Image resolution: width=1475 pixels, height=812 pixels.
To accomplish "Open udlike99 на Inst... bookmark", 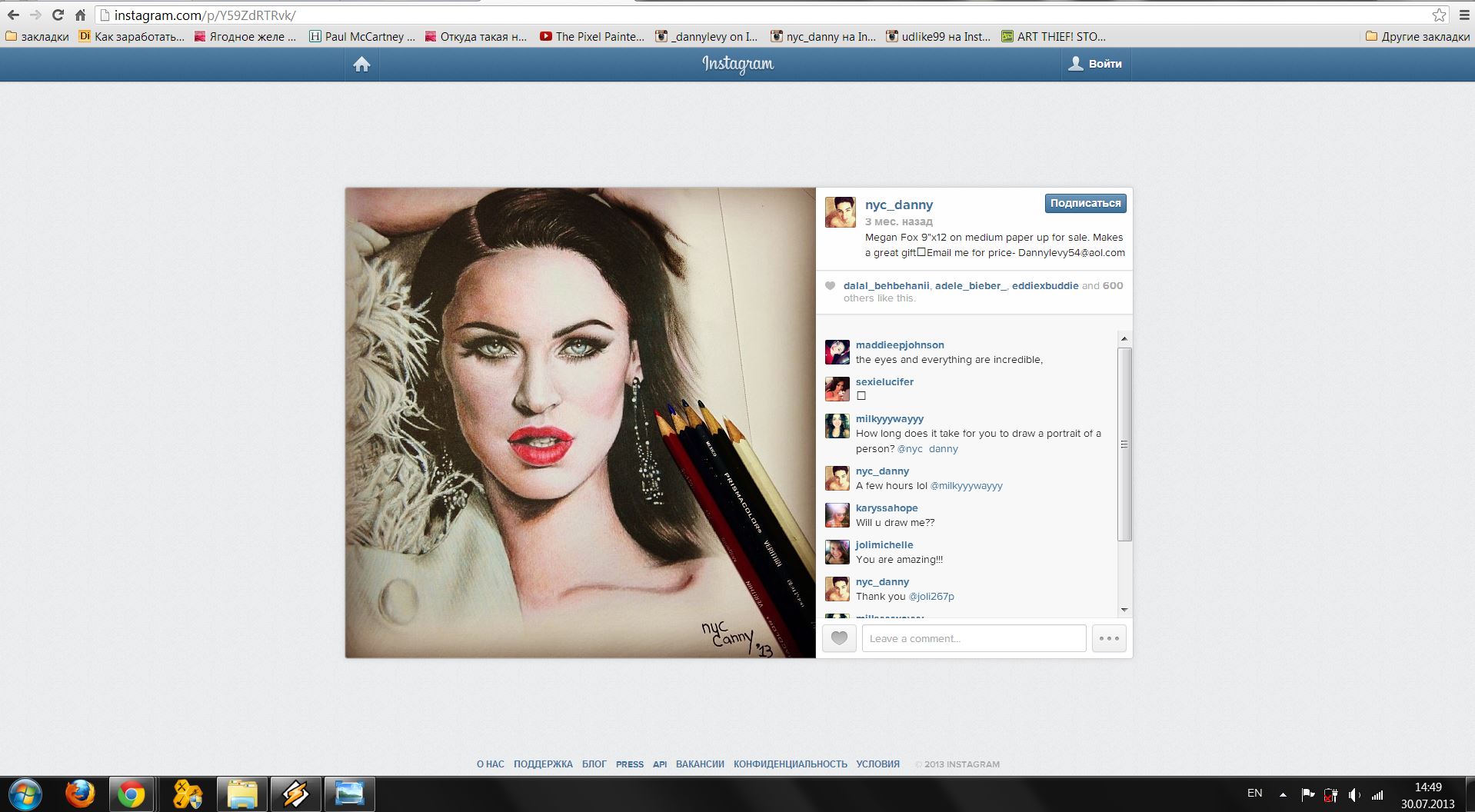I will click(x=938, y=36).
